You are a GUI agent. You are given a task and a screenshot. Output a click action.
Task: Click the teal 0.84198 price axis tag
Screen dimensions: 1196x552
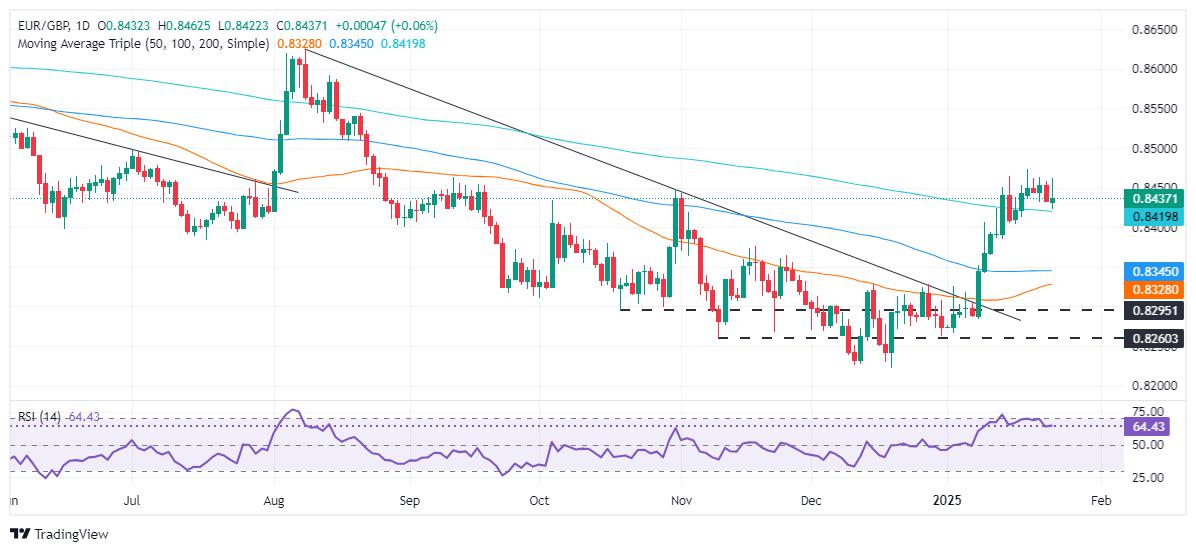pyautogui.click(x=1153, y=217)
